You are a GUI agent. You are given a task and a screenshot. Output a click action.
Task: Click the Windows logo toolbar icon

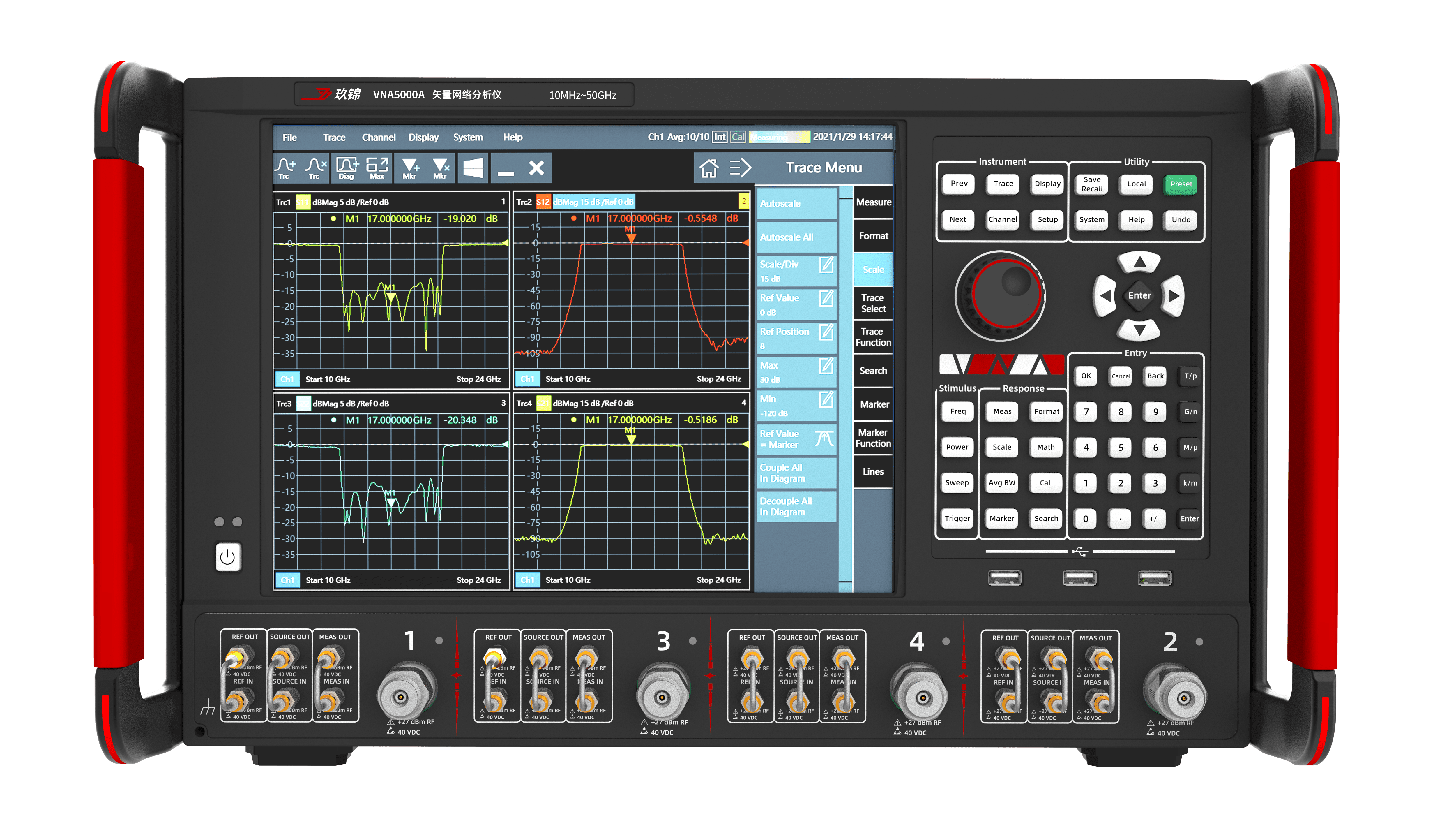pos(473,168)
